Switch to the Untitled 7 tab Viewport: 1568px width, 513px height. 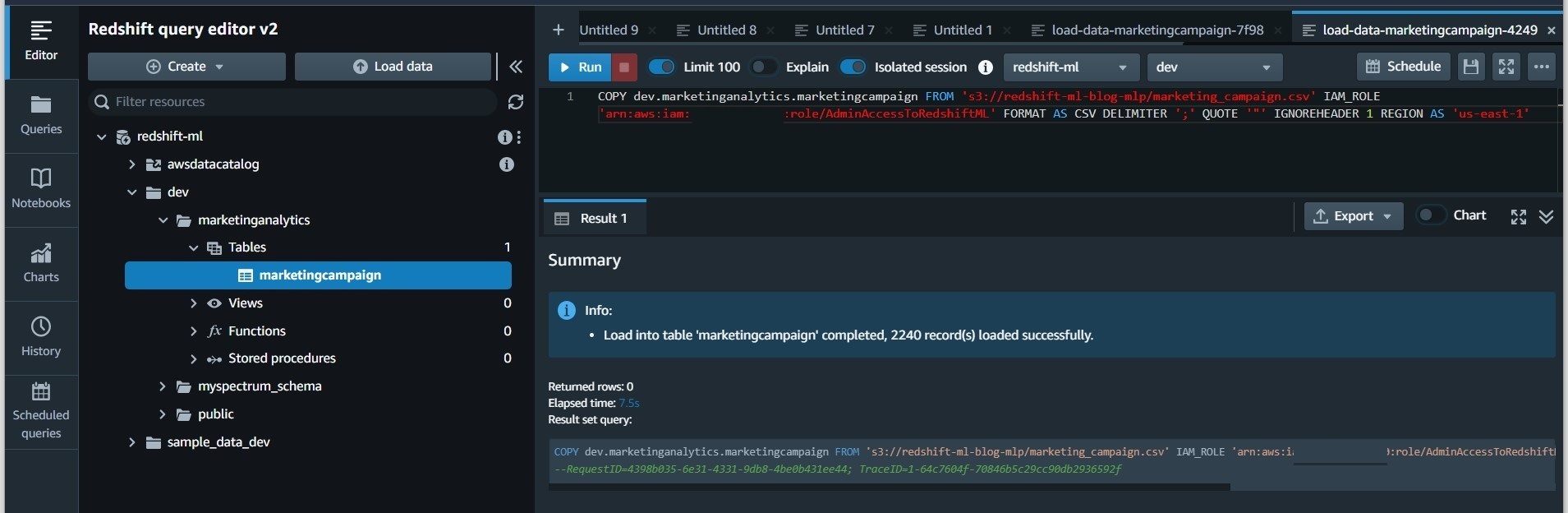[x=835, y=30]
